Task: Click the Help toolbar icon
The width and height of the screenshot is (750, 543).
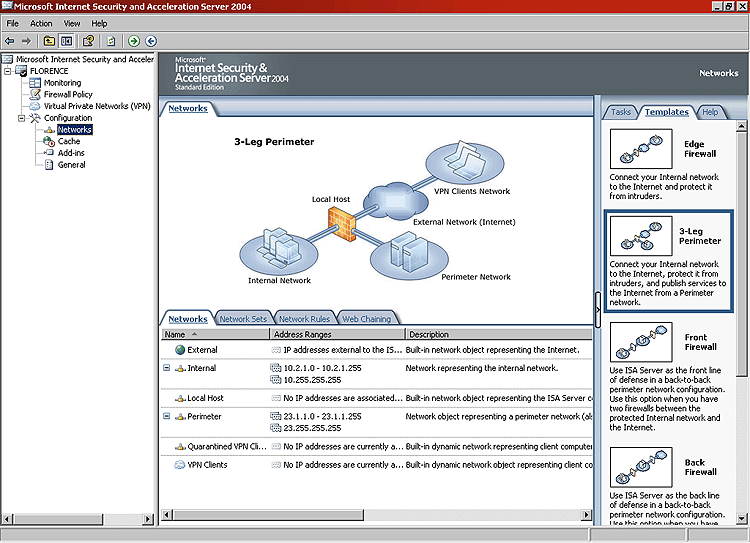Action: (x=88, y=41)
